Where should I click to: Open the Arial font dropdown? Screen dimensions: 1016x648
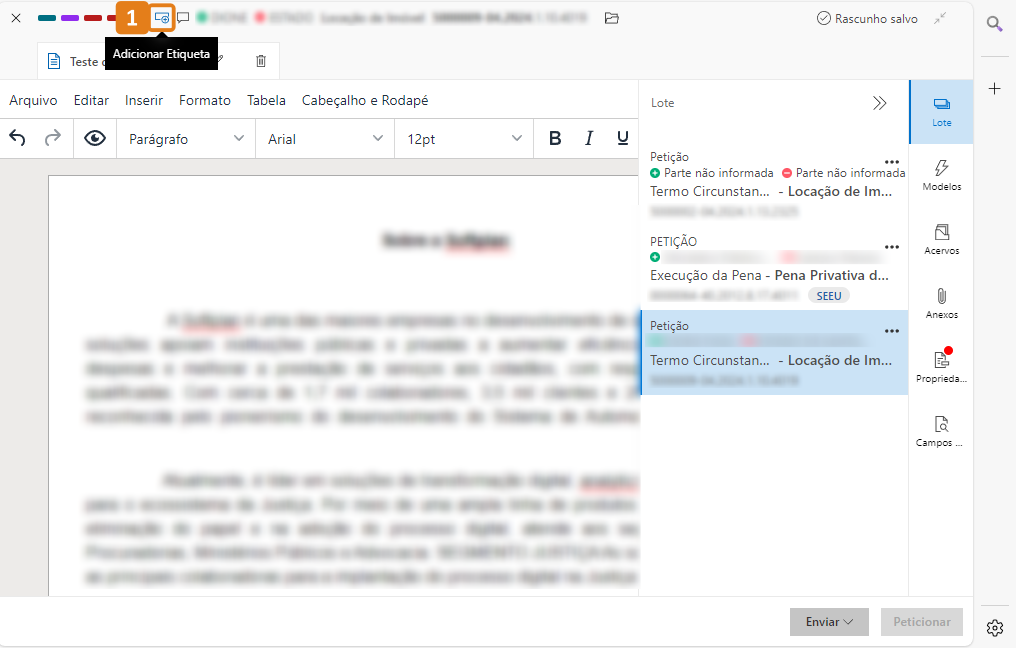tap(325, 139)
